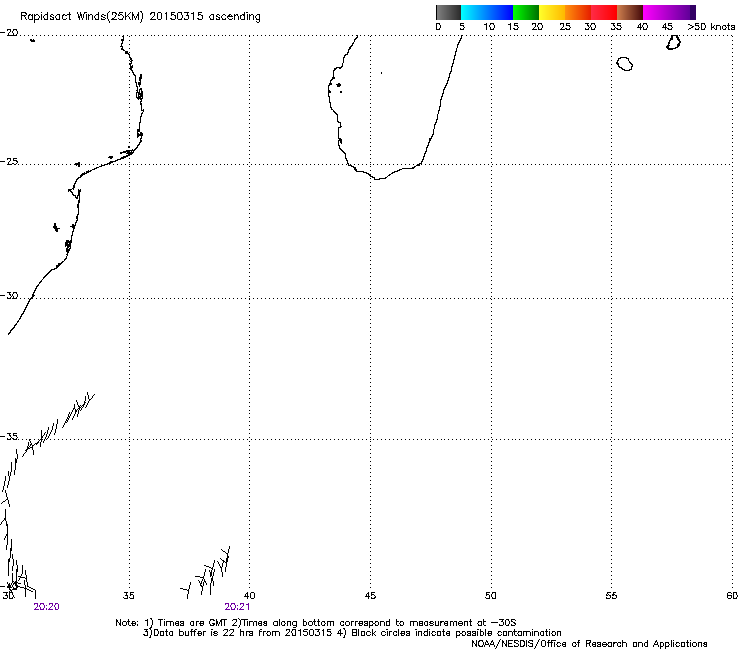Click the title text 'Rapidscat Winds(25KM) 20150315 ascending'
740x650 pixels.
click(140, 17)
